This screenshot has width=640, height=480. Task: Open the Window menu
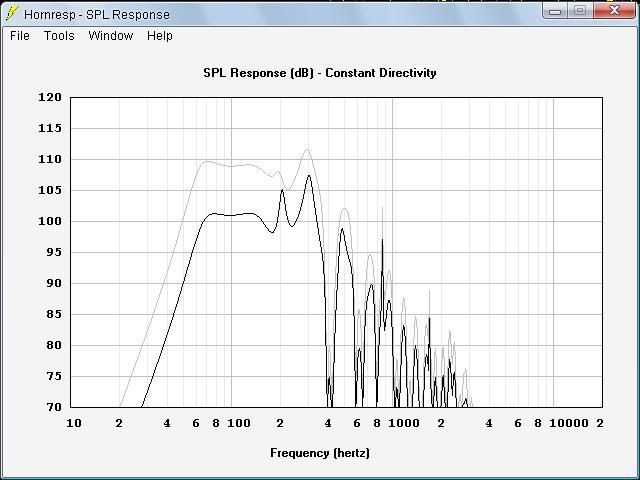110,36
